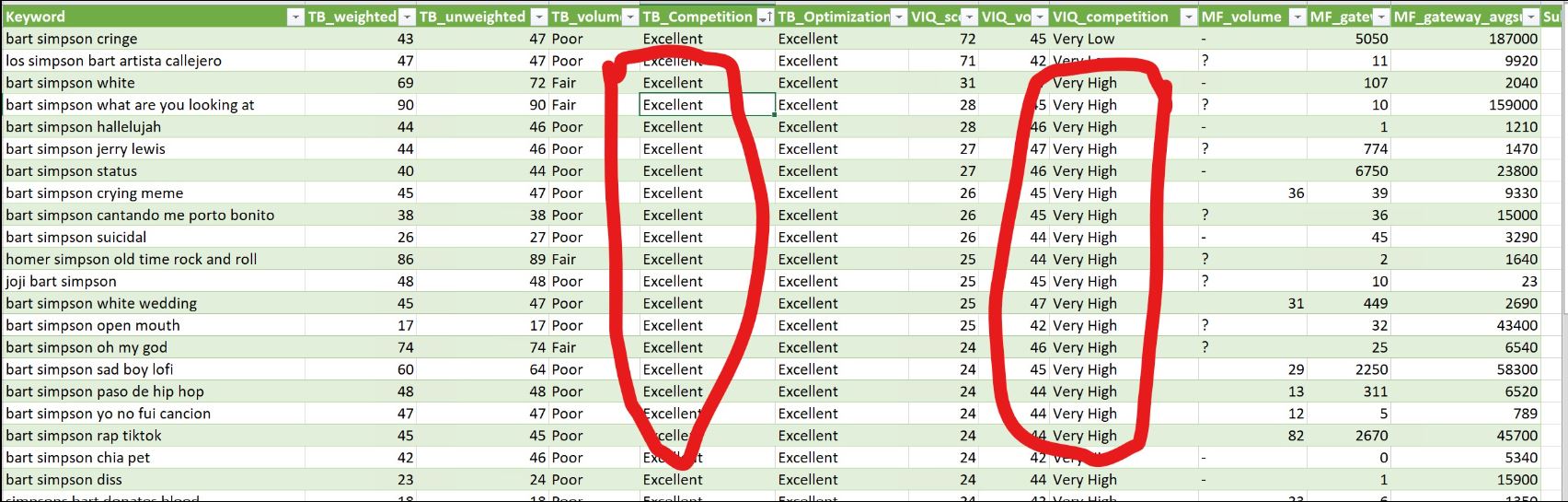Open the VIQ_score column filter dropdown
This screenshot has height=502, width=1568.
point(968,17)
